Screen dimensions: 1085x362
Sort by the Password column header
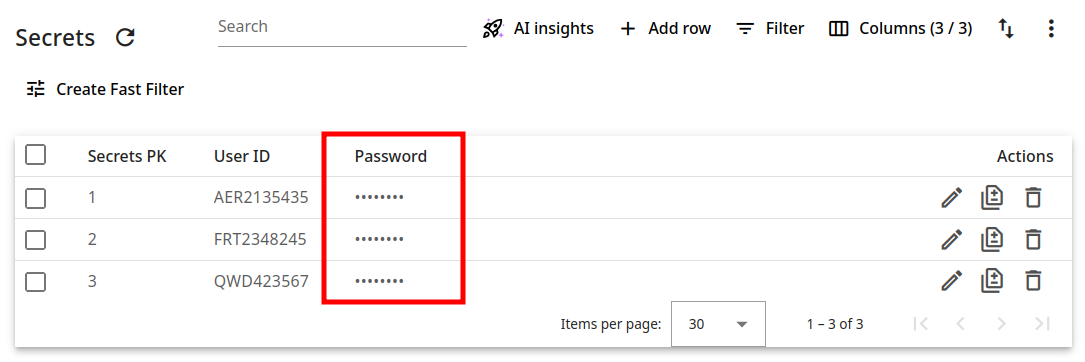(x=391, y=156)
